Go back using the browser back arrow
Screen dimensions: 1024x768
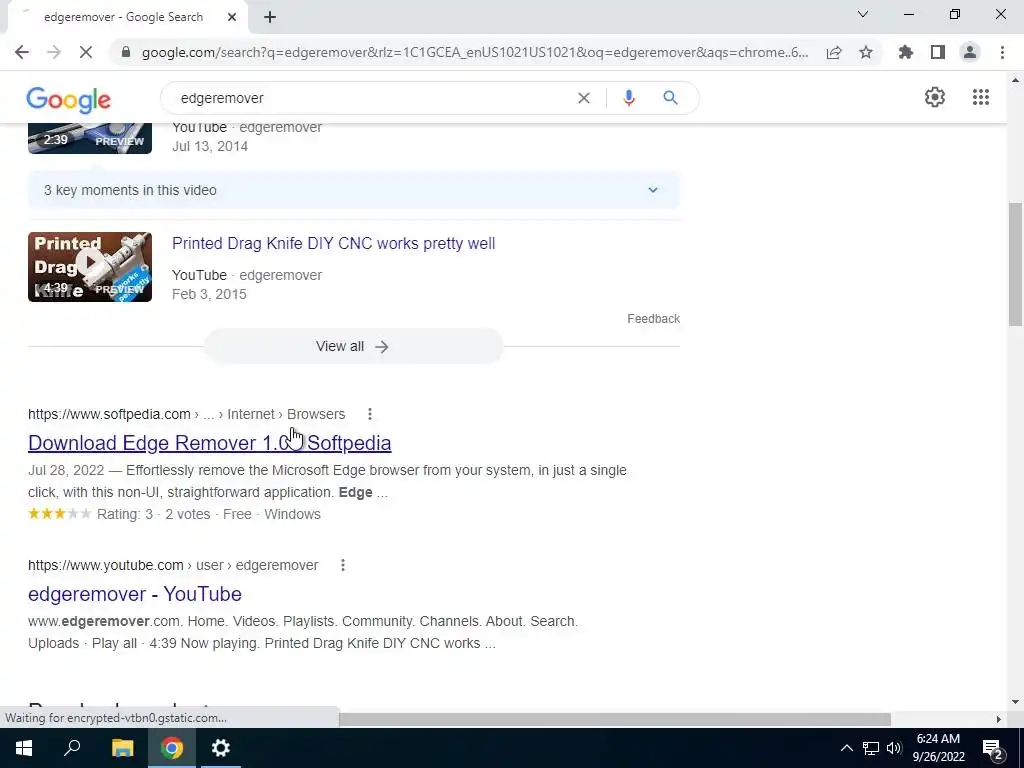[x=22, y=52]
